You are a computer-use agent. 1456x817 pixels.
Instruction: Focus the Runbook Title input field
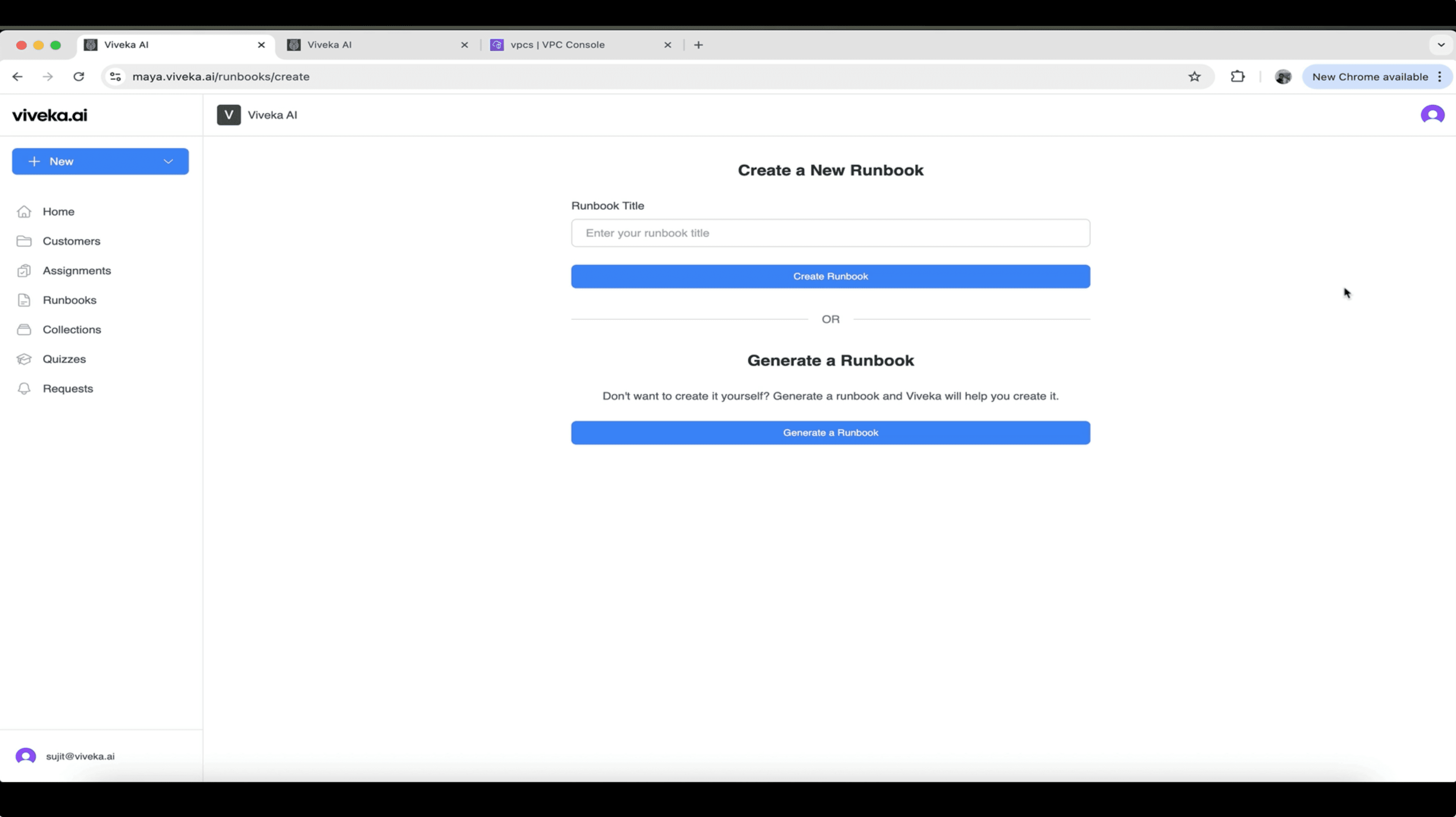click(x=830, y=233)
